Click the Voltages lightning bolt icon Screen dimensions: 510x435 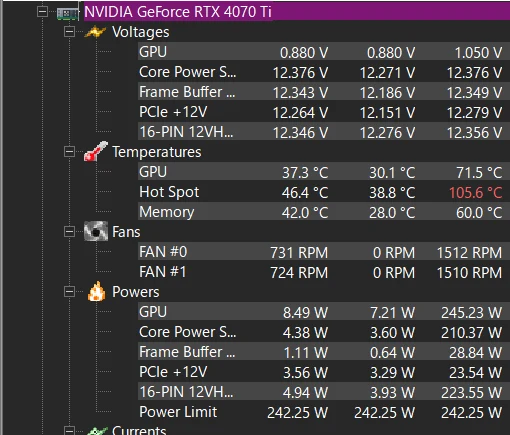pos(95,32)
